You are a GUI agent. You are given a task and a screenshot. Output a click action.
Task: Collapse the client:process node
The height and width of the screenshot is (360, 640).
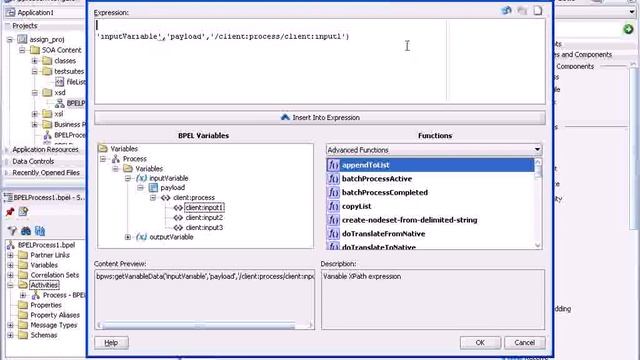tap(153, 198)
